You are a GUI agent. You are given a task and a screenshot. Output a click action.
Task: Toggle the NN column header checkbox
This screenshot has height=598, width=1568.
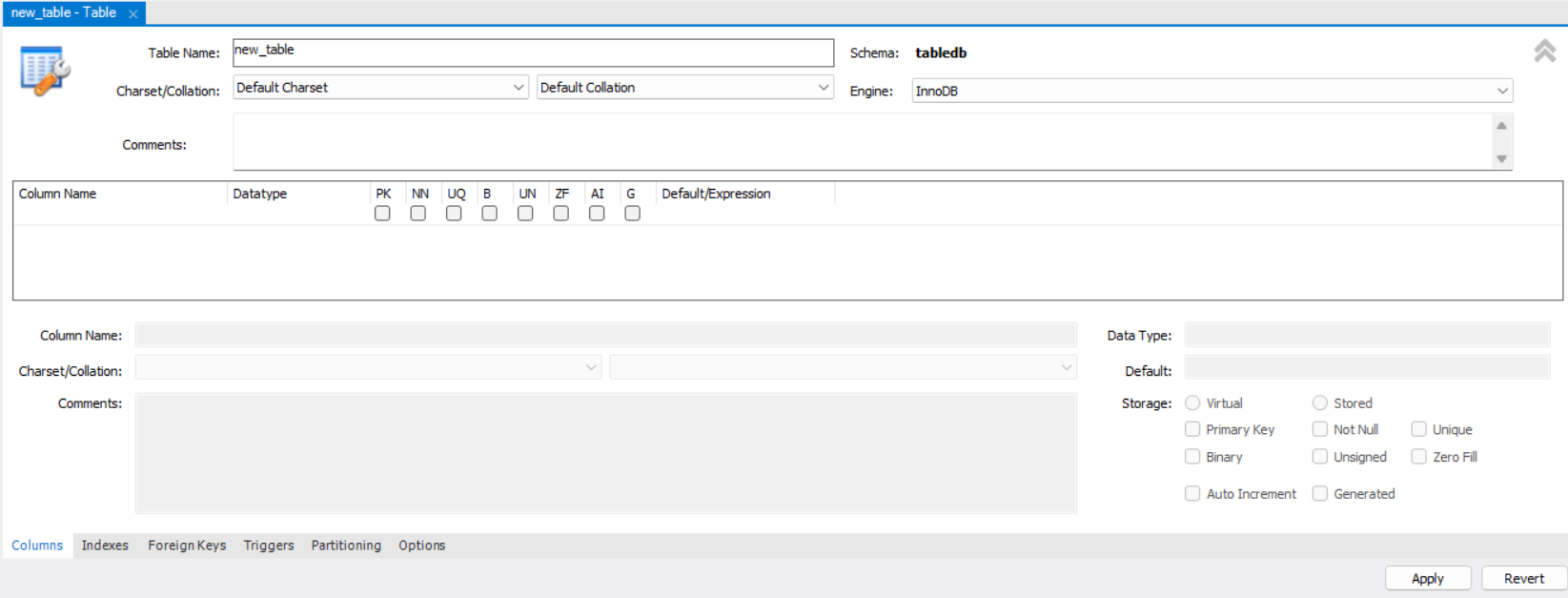[417, 214]
